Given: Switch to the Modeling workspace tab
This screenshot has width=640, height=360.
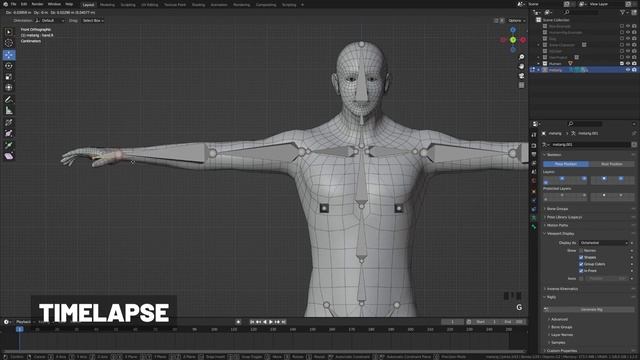Looking at the screenshot, I should [x=107, y=5].
